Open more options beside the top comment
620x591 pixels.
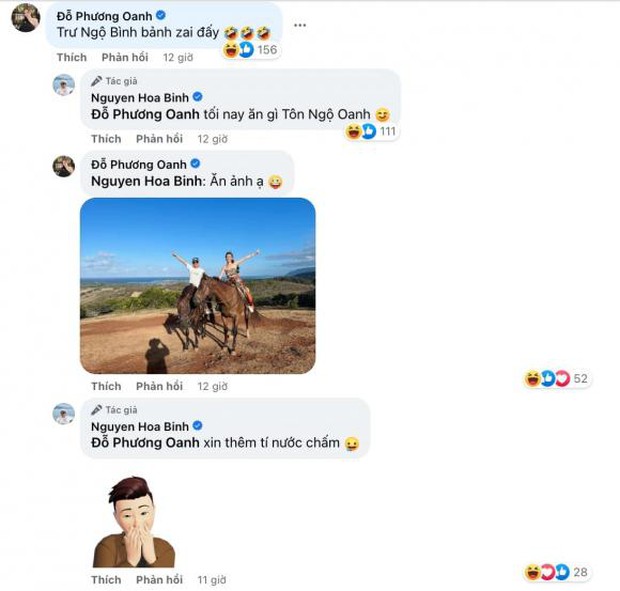[x=300, y=24]
